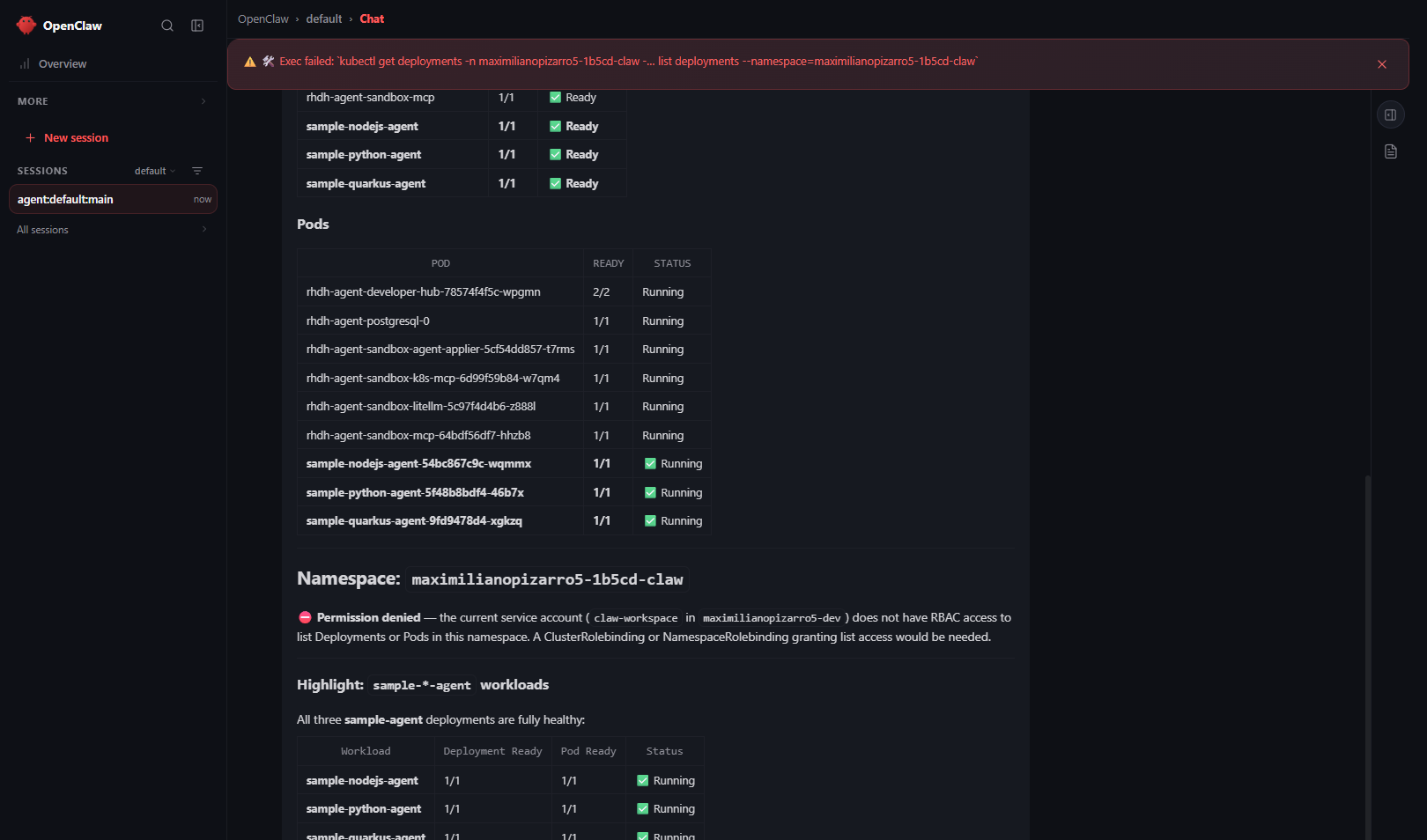Image resolution: width=1427 pixels, height=840 pixels.
Task: Select the agent:default:main session
Action: tap(113, 199)
